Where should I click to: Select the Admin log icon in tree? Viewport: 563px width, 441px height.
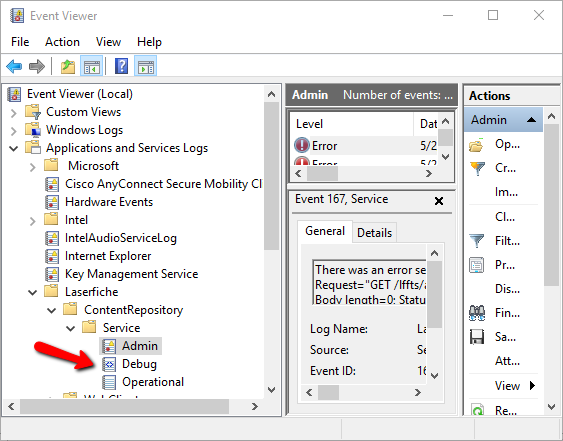tap(109, 346)
